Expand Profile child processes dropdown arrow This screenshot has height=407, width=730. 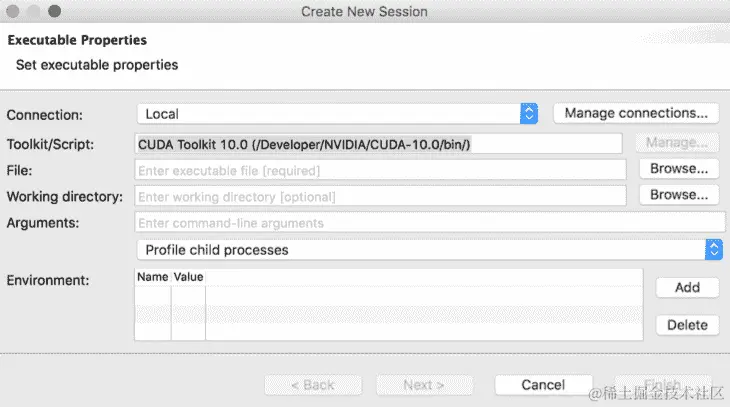[x=714, y=250]
